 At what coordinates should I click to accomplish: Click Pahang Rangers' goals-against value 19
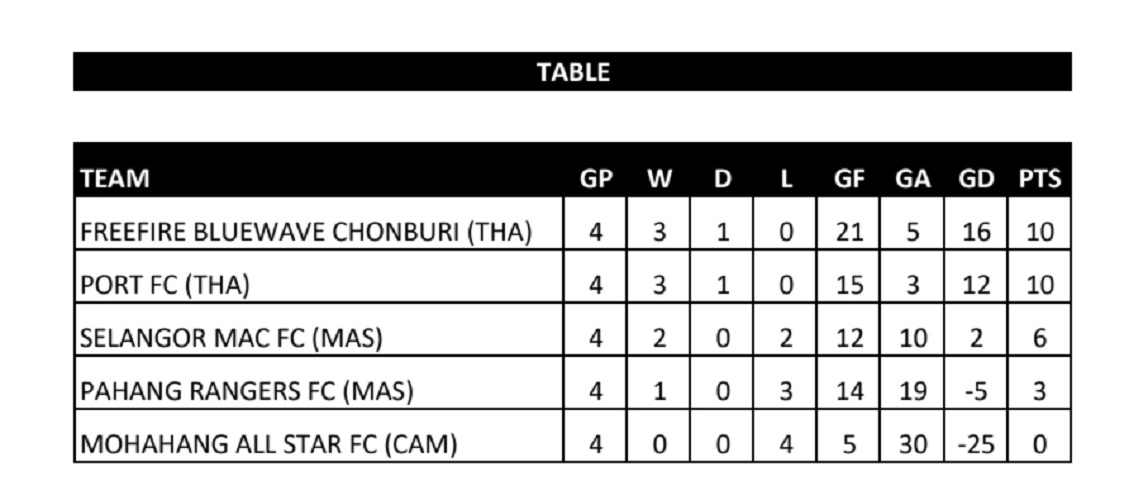click(x=912, y=391)
